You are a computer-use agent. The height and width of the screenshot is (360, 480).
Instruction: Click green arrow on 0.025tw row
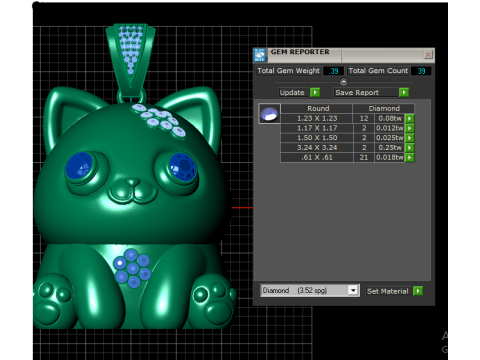pyautogui.click(x=410, y=138)
